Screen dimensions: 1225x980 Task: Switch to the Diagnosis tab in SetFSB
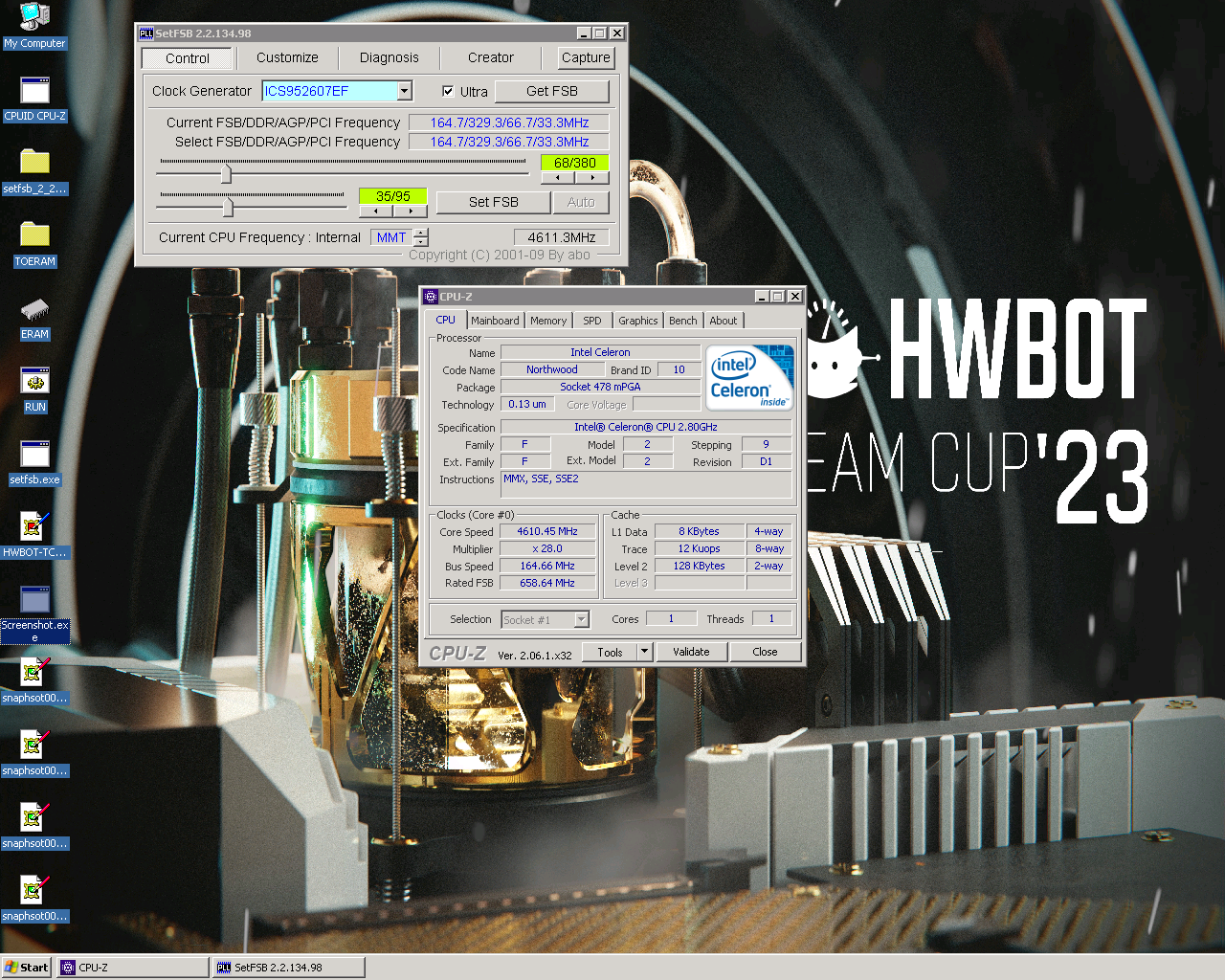point(390,57)
